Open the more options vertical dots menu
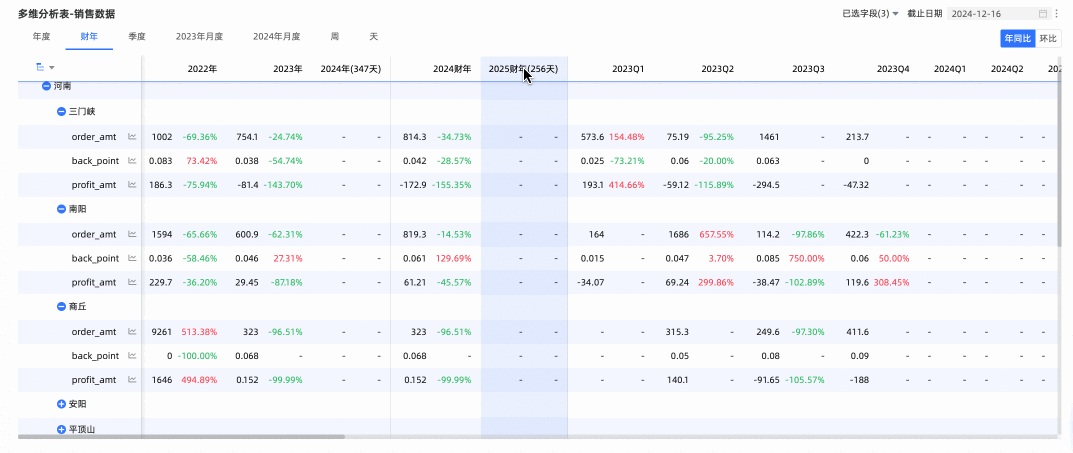 (x=1056, y=14)
